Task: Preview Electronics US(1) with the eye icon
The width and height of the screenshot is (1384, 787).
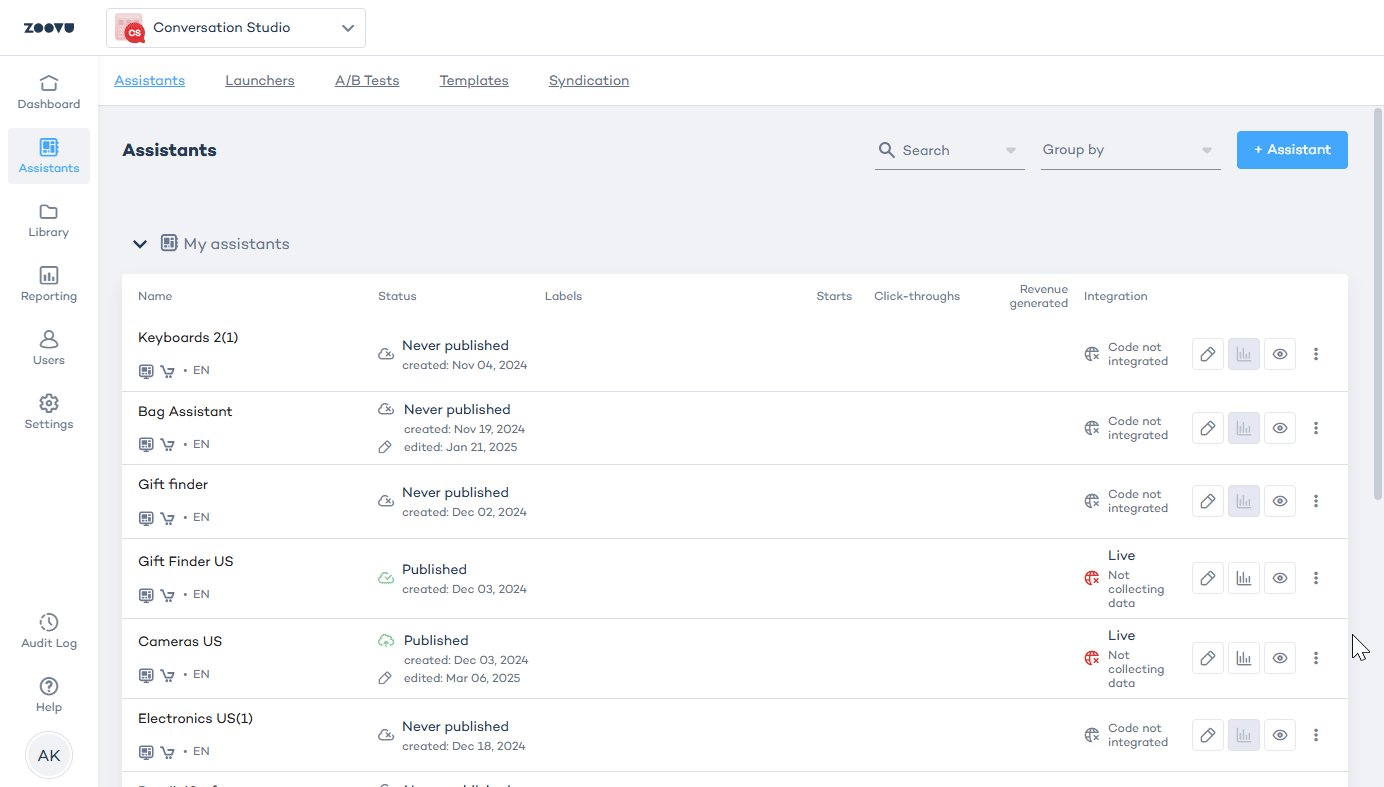Action: pos(1280,735)
